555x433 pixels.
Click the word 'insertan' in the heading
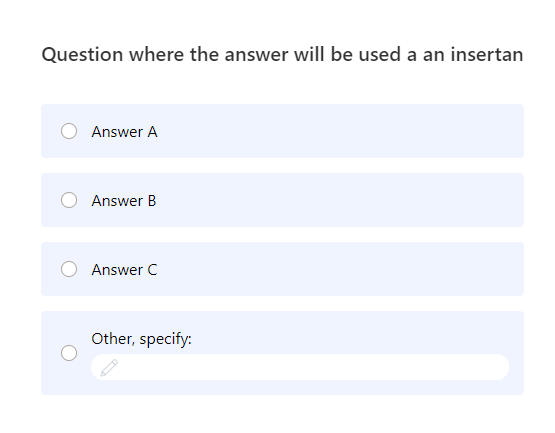[x=487, y=55]
